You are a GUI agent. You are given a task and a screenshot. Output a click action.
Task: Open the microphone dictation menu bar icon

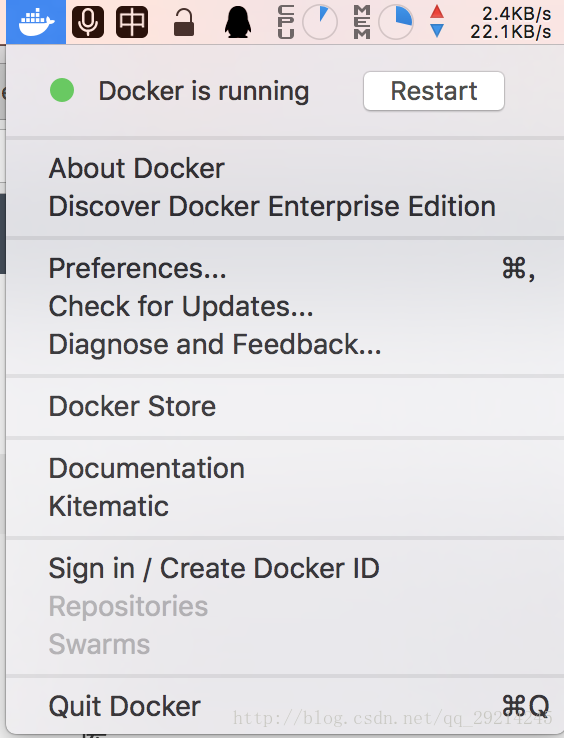[x=88, y=22]
